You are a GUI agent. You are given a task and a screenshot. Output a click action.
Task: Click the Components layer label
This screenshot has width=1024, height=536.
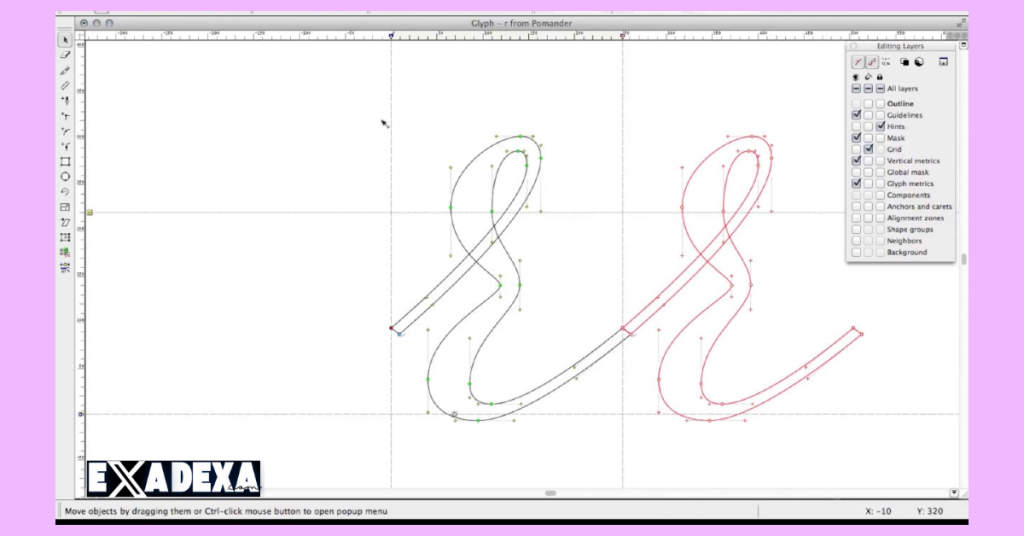908,195
